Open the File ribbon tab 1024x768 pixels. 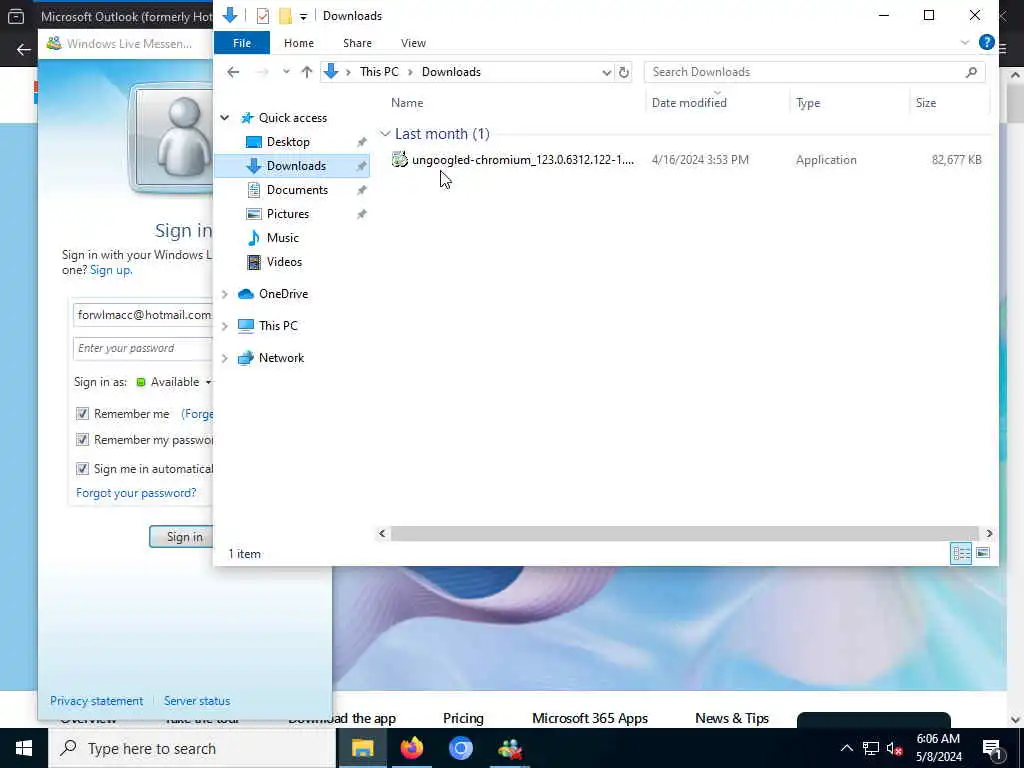(x=242, y=43)
